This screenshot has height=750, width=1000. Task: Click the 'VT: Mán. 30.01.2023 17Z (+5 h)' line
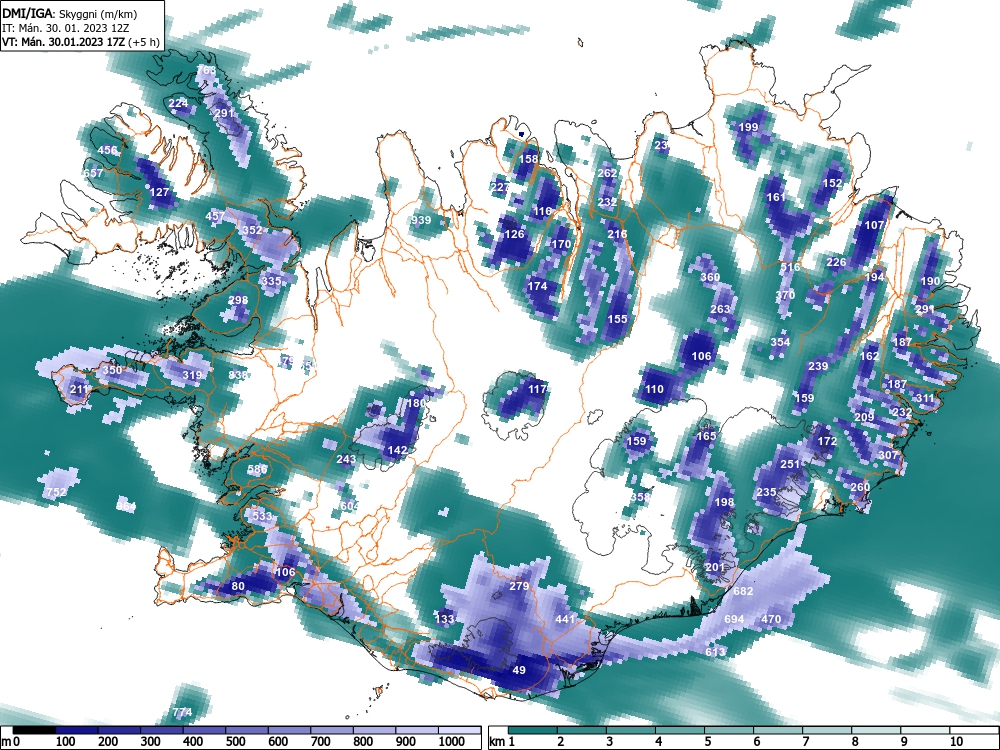80,42
